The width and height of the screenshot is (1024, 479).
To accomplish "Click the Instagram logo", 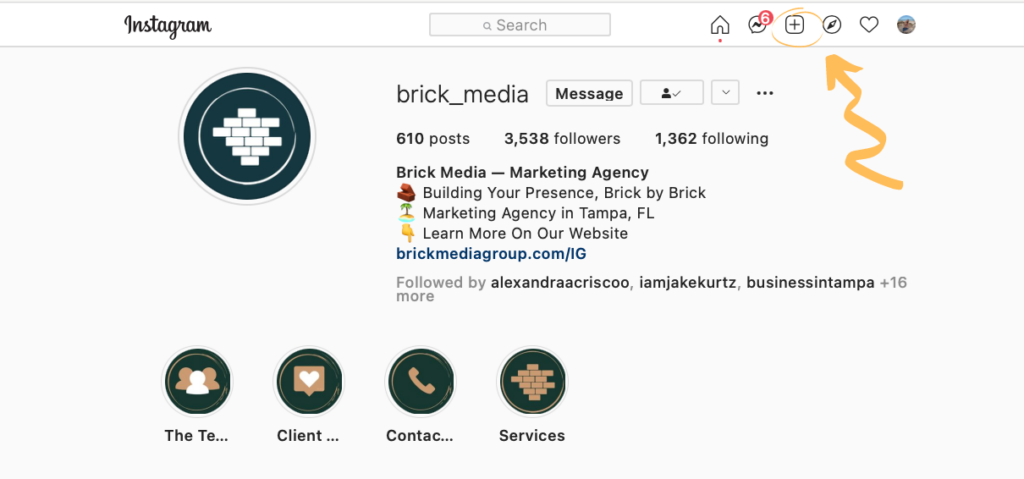I will pos(168,25).
